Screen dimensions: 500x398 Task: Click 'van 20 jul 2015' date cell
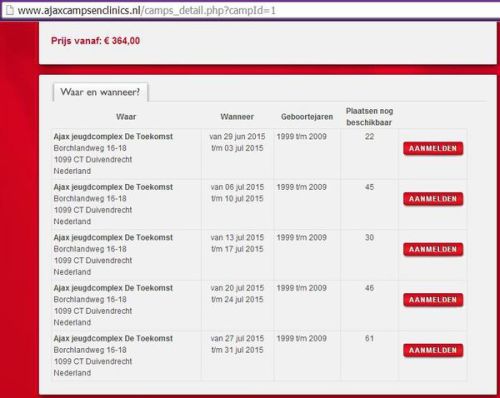click(x=237, y=288)
